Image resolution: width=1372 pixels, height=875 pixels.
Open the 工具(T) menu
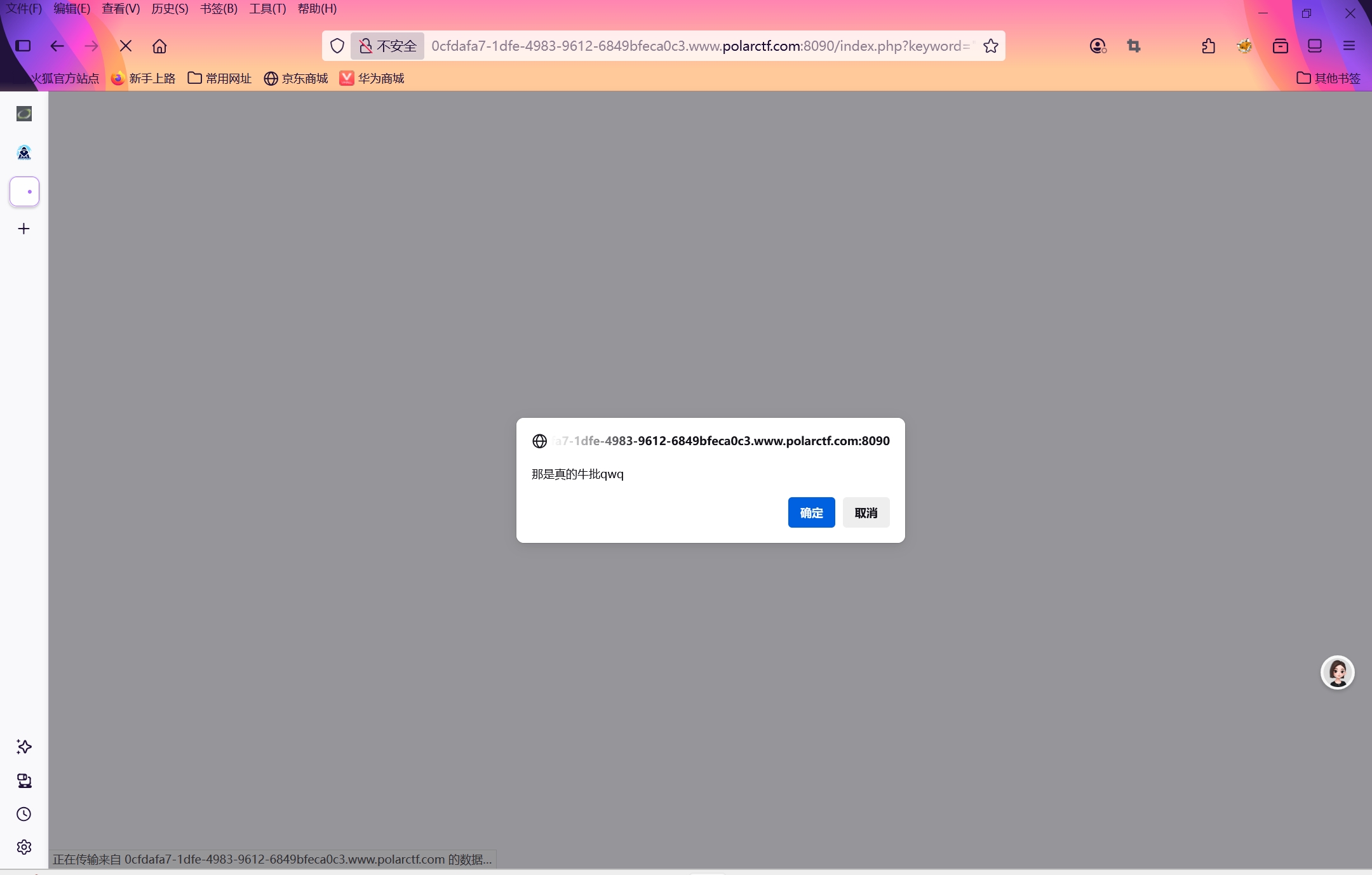click(x=267, y=9)
